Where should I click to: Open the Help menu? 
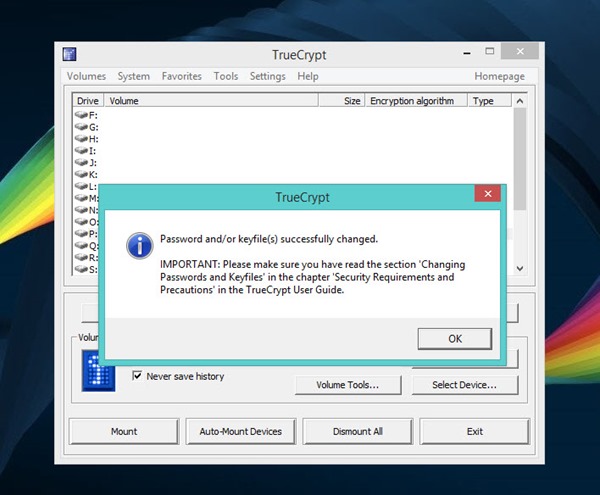click(x=308, y=76)
